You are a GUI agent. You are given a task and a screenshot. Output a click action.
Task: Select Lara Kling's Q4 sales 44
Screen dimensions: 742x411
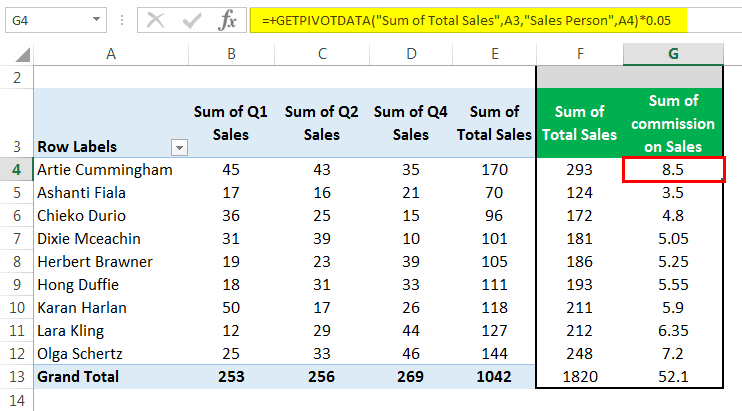point(411,331)
